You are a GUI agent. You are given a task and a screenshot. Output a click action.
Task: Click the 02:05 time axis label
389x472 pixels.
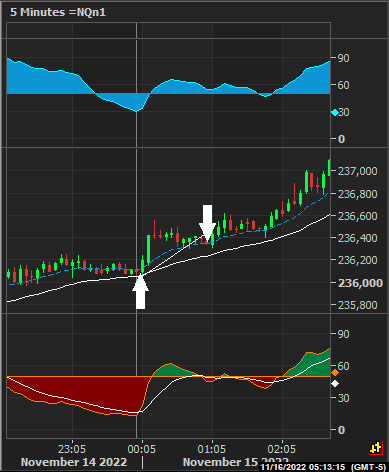tap(282, 449)
